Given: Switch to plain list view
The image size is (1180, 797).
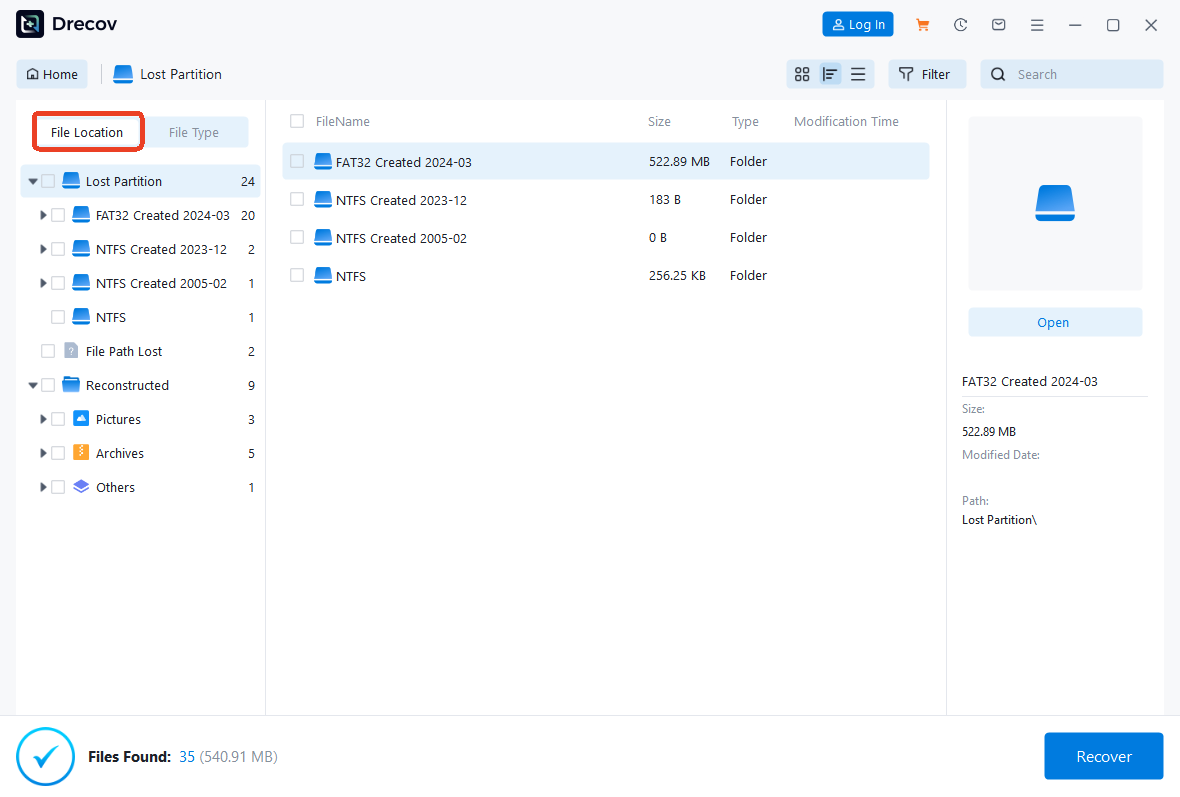Looking at the screenshot, I should [x=858, y=74].
